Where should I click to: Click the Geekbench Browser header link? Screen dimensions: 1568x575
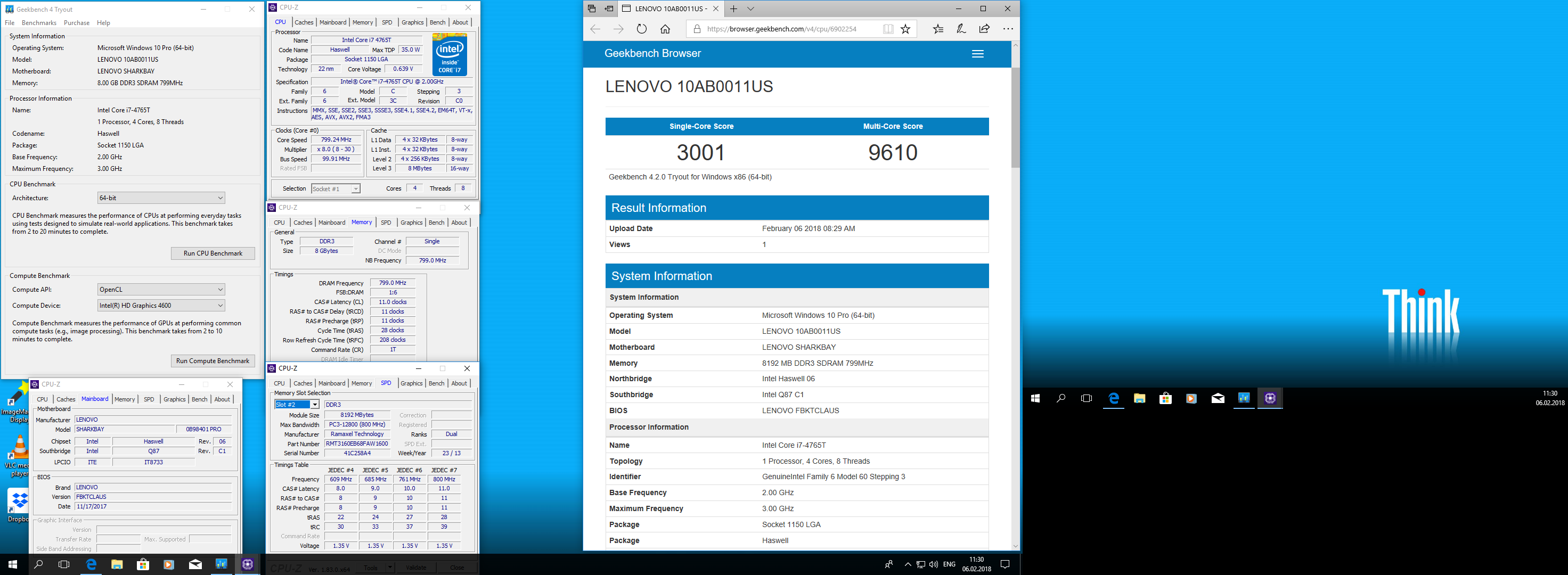tap(652, 54)
